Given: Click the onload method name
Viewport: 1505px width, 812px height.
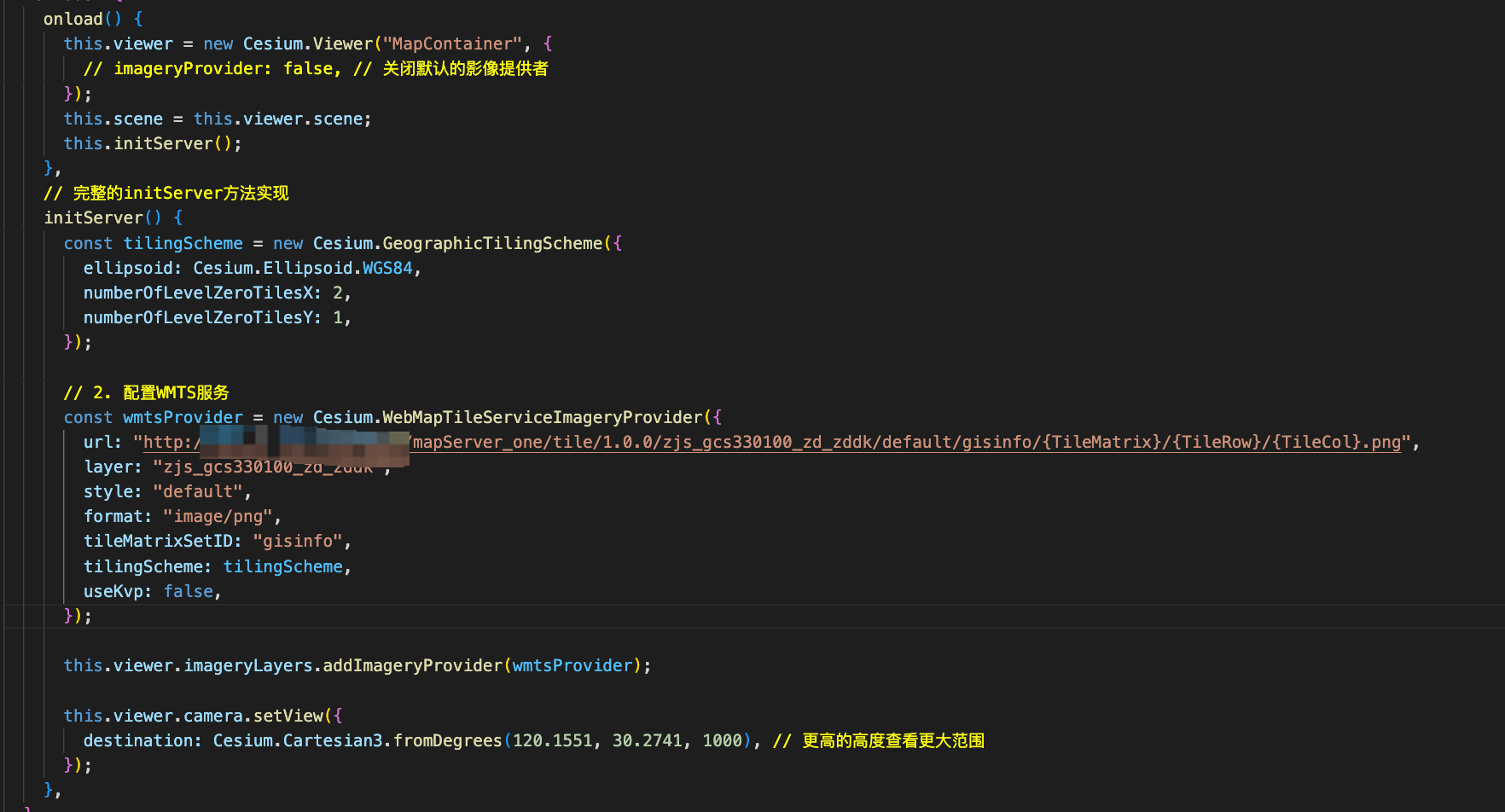Looking at the screenshot, I should 73,19.
